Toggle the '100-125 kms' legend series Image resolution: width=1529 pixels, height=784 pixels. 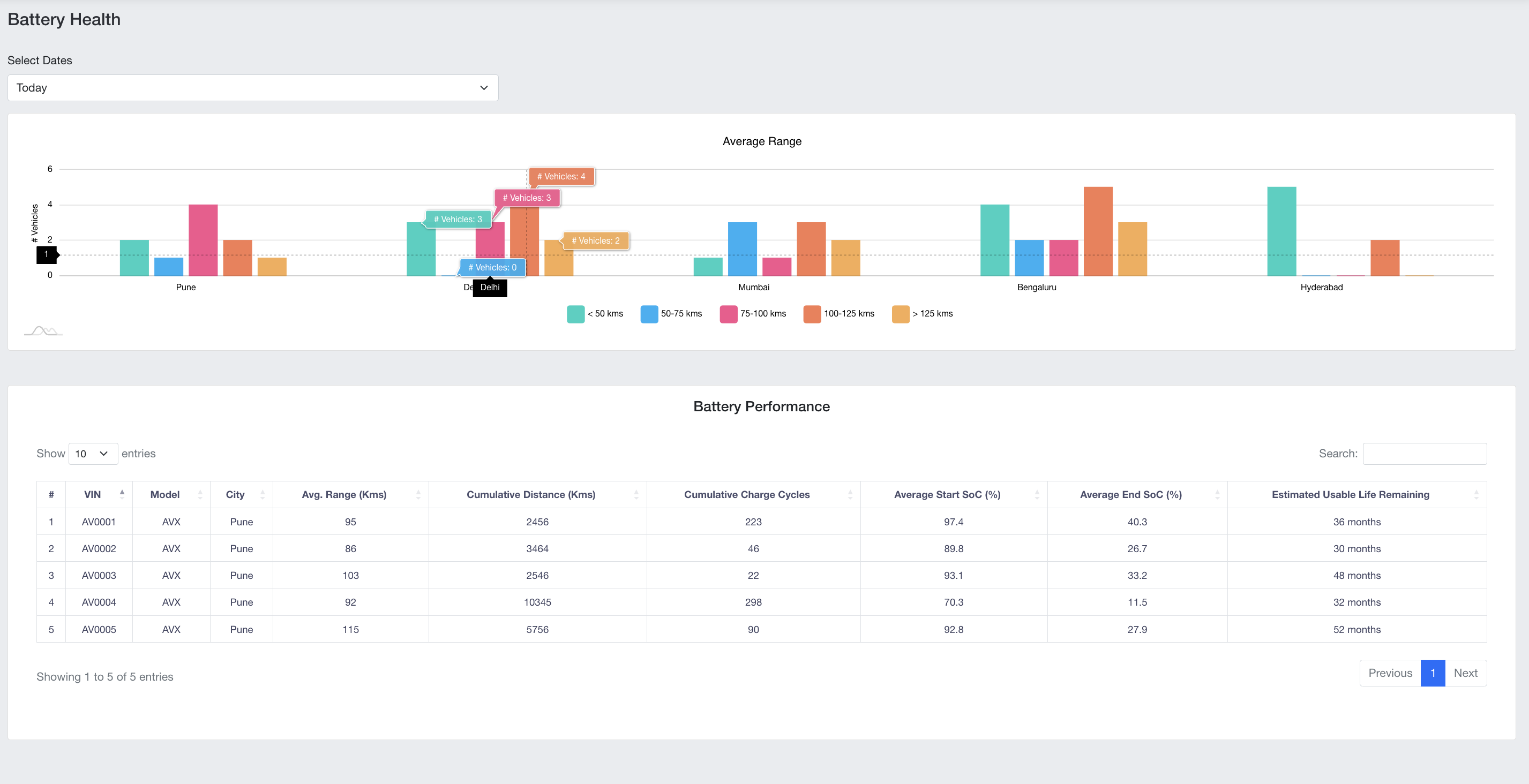coord(840,313)
